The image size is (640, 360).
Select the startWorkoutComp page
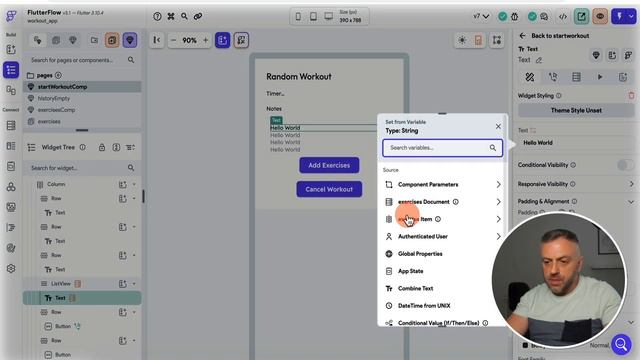tap(82, 87)
